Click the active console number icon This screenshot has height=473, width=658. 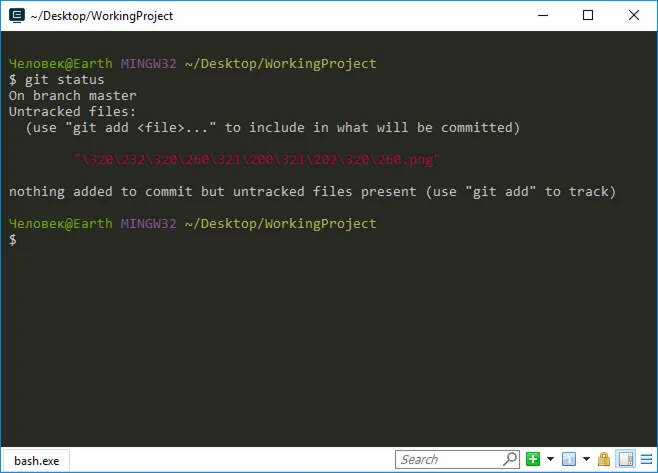(567, 459)
